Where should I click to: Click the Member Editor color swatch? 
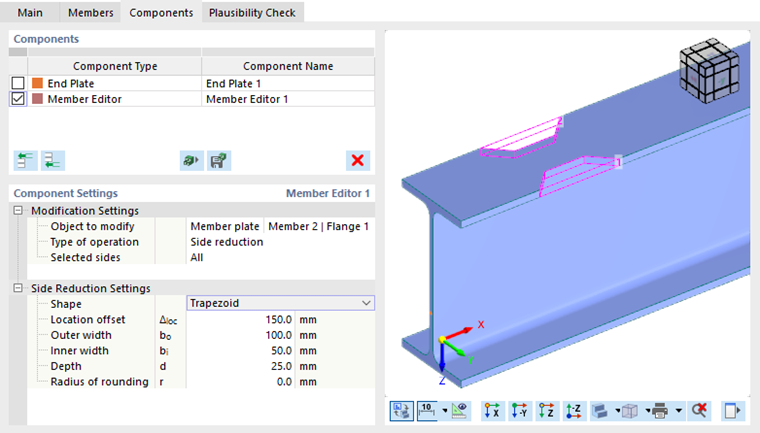click(x=37, y=99)
